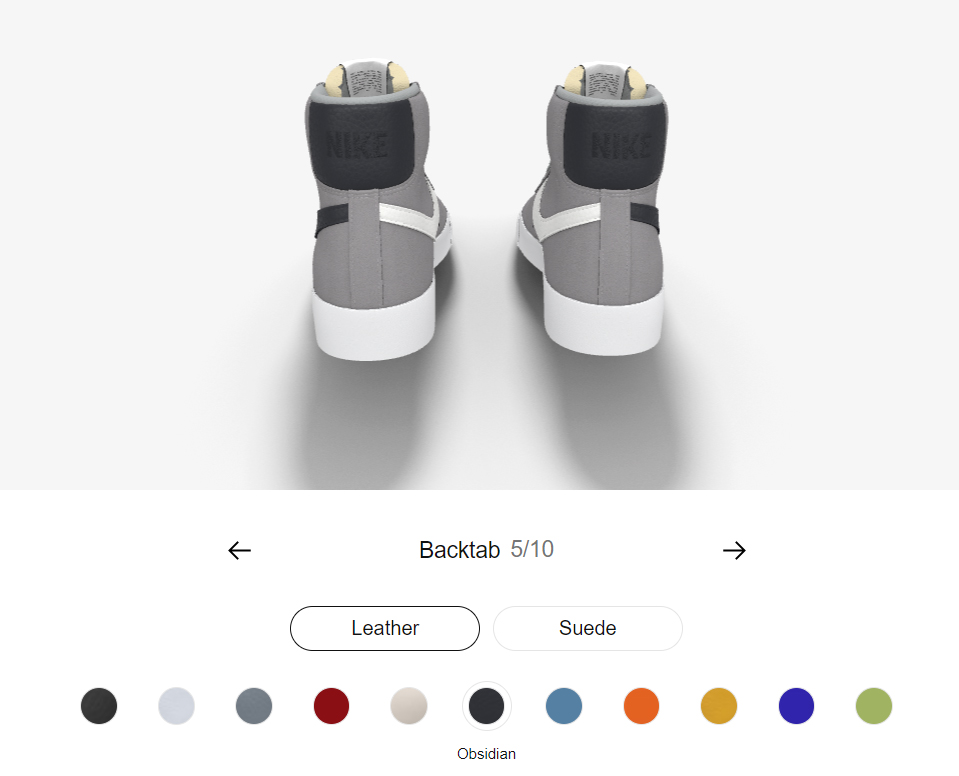Click the selected Obsidian color swatch
Image resolution: width=959 pixels, height=776 pixels.
(x=486, y=706)
